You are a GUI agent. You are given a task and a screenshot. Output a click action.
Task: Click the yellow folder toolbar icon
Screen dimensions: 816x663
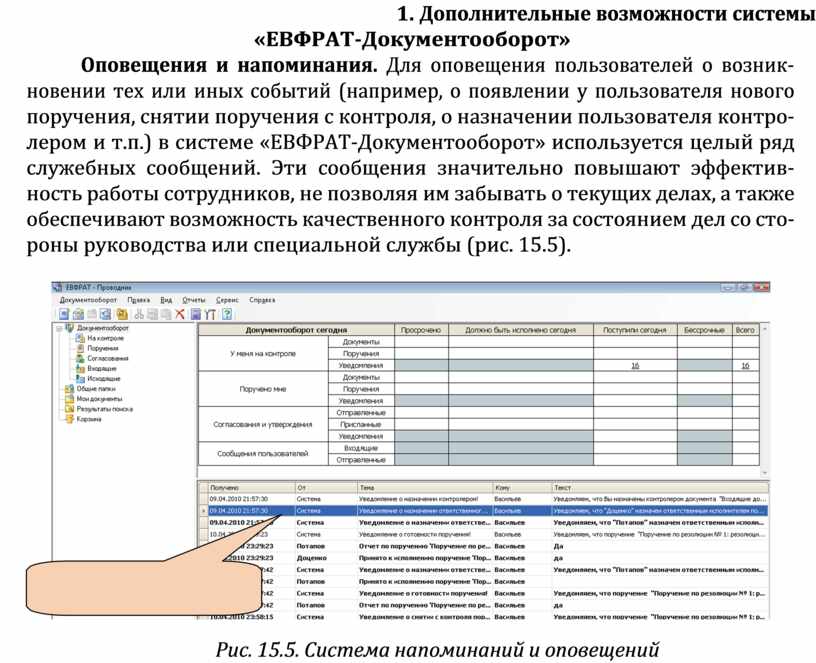[121, 314]
